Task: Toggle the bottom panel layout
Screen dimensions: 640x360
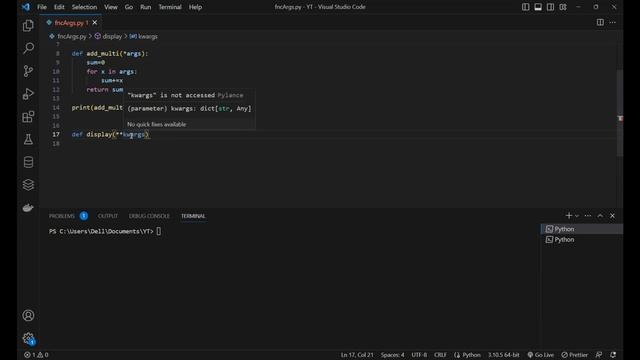Action: pos(538,7)
